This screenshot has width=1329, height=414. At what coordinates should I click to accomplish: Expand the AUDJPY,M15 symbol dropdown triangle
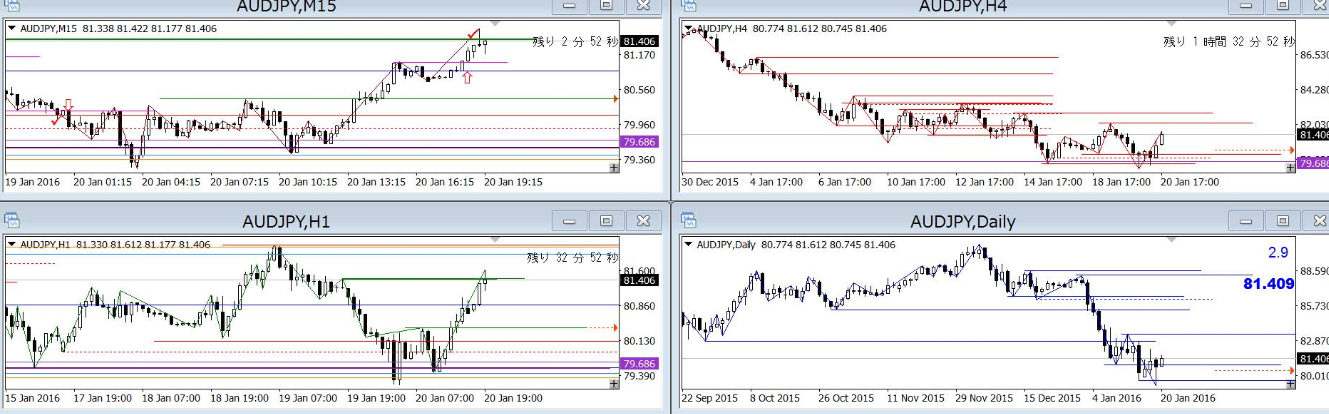click(x=12, y=28)
